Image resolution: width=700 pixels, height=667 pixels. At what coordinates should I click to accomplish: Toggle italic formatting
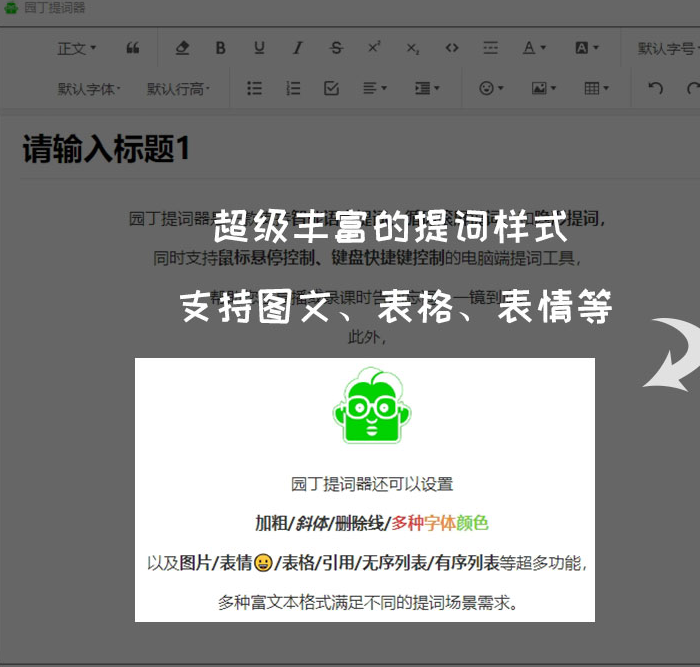click(x=297, y=48)
